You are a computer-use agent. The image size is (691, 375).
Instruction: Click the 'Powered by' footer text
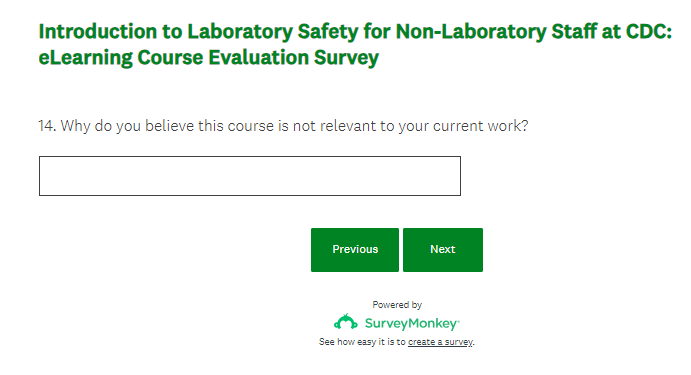pyautogui.click(x=397, y=304)
